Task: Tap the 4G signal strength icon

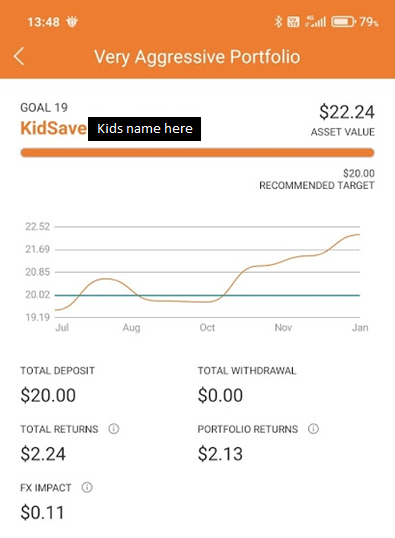Action: 315,21
